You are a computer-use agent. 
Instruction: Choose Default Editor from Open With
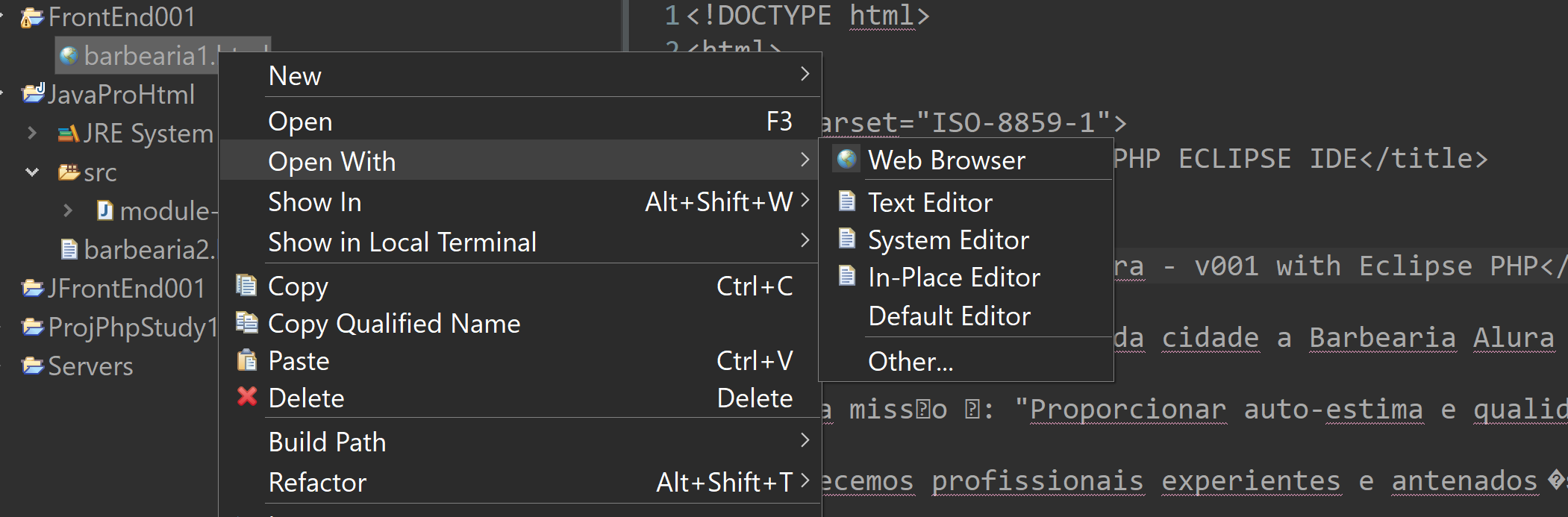949,316
